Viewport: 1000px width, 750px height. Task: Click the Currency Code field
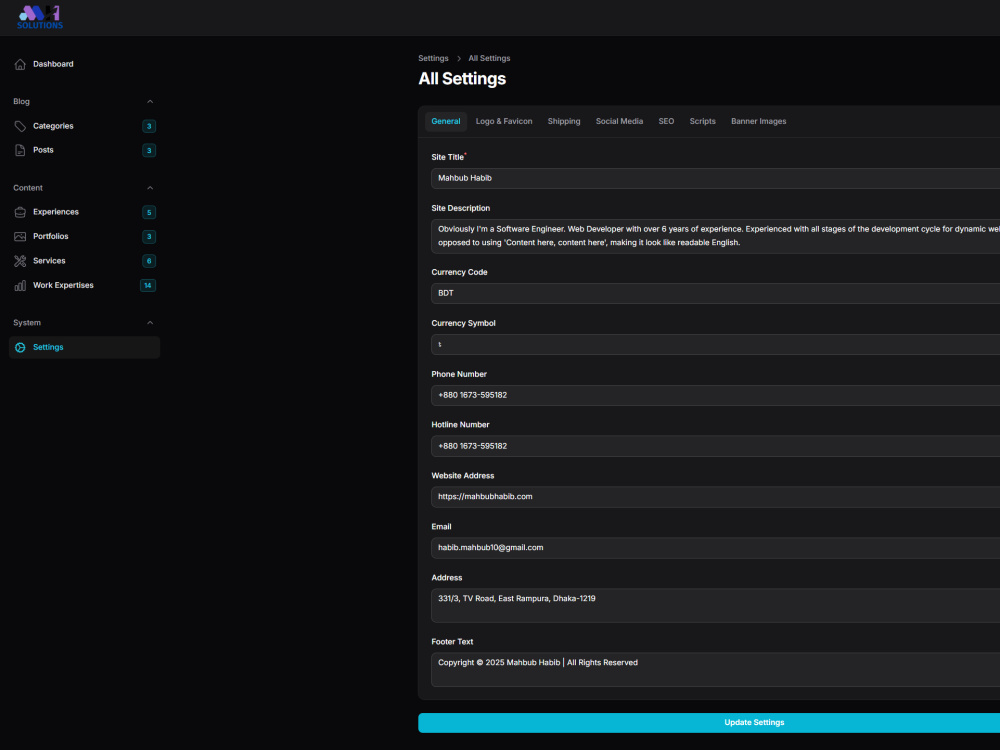716,293
